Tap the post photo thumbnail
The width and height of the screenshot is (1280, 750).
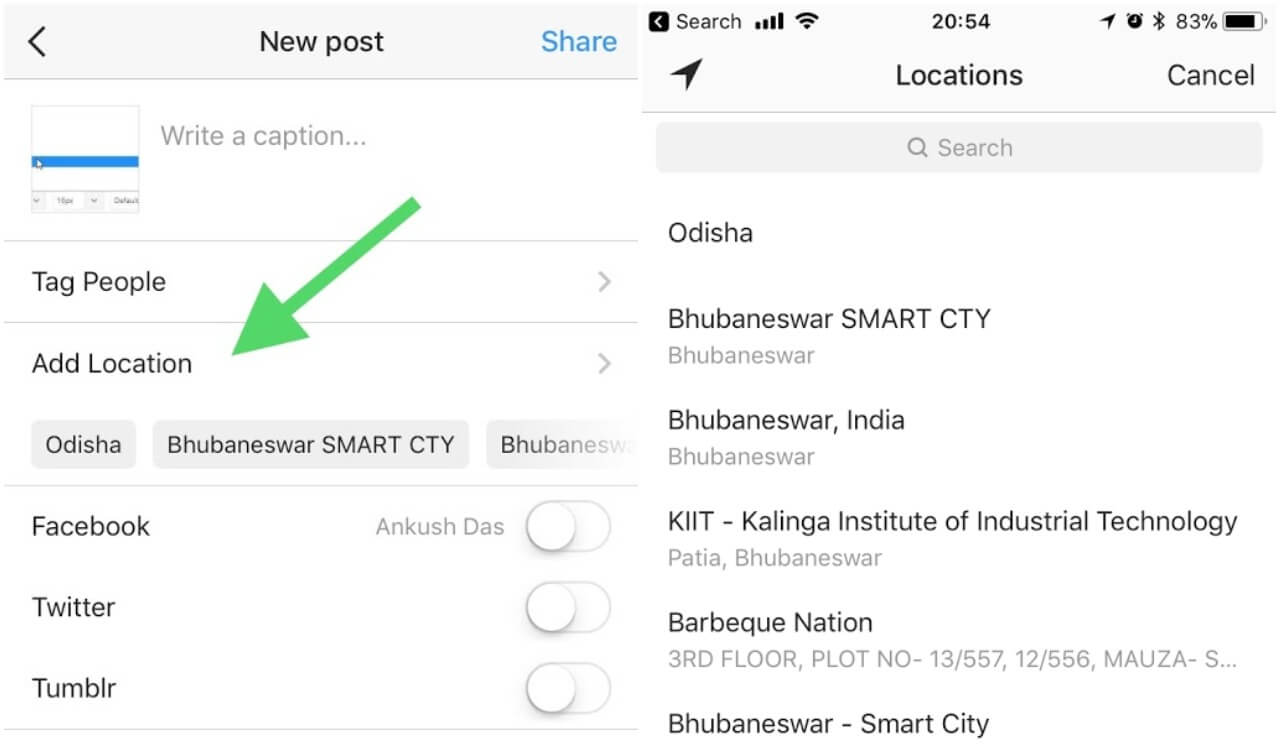point(85,158)
